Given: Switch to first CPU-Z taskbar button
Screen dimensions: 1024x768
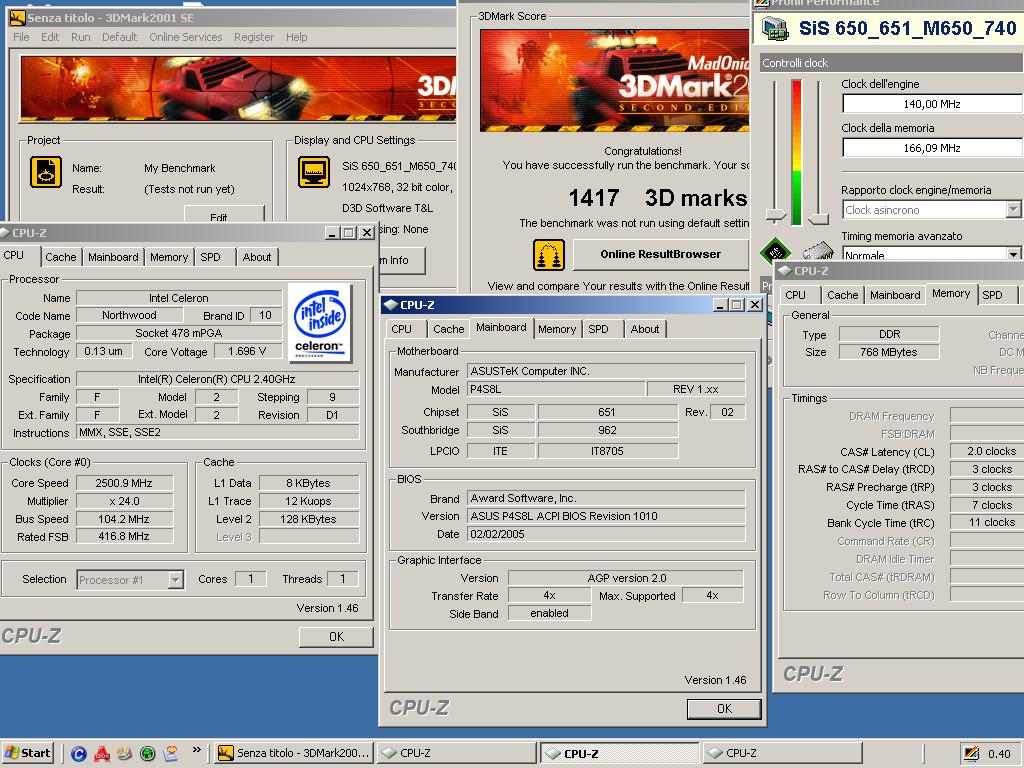Looking at the screenshot, I should (x=457, y=753).
